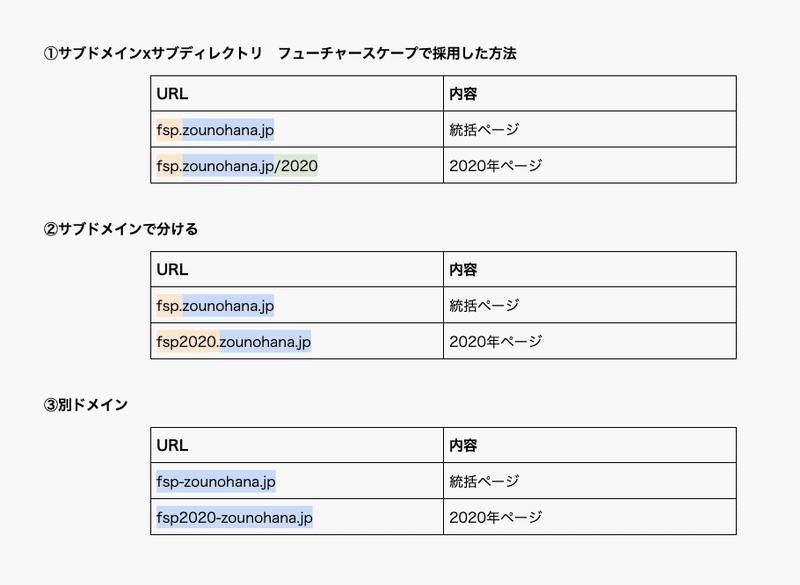Screen dimensions: 800x585
Task: Click fsp.zounohana.jp in the first table
Action: click(215, 130)
